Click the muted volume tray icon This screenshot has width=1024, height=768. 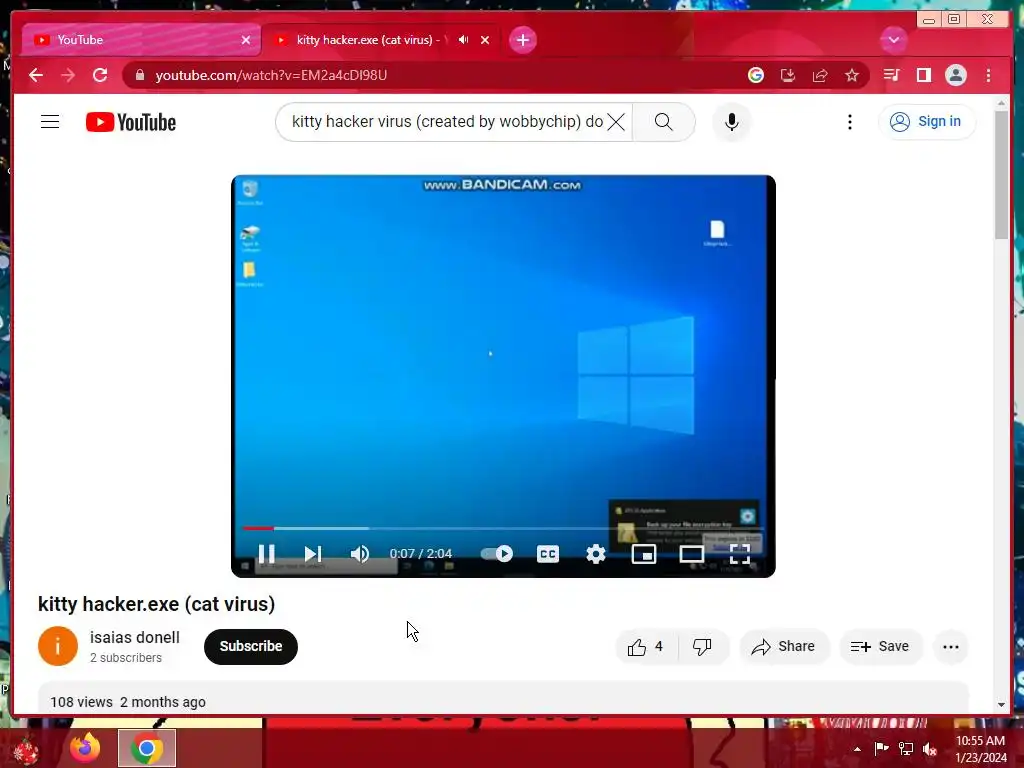point(930,749)
